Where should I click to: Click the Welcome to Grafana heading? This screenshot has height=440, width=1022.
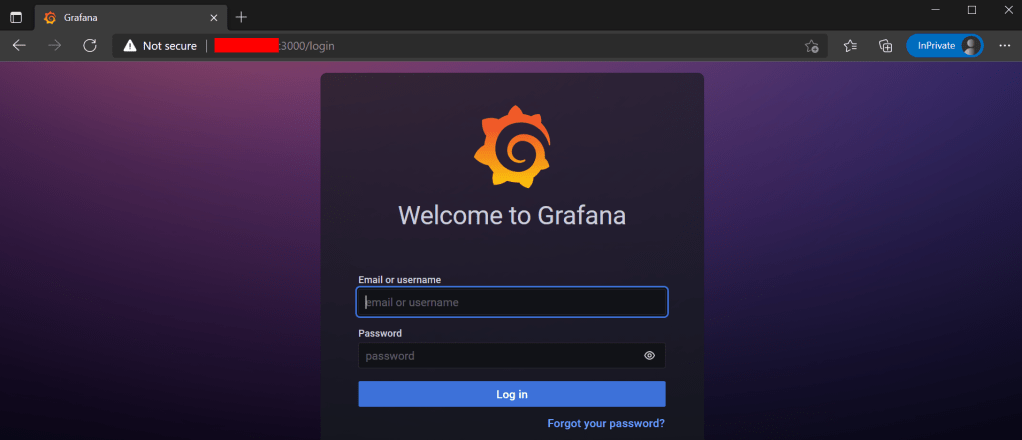[512, 216]
